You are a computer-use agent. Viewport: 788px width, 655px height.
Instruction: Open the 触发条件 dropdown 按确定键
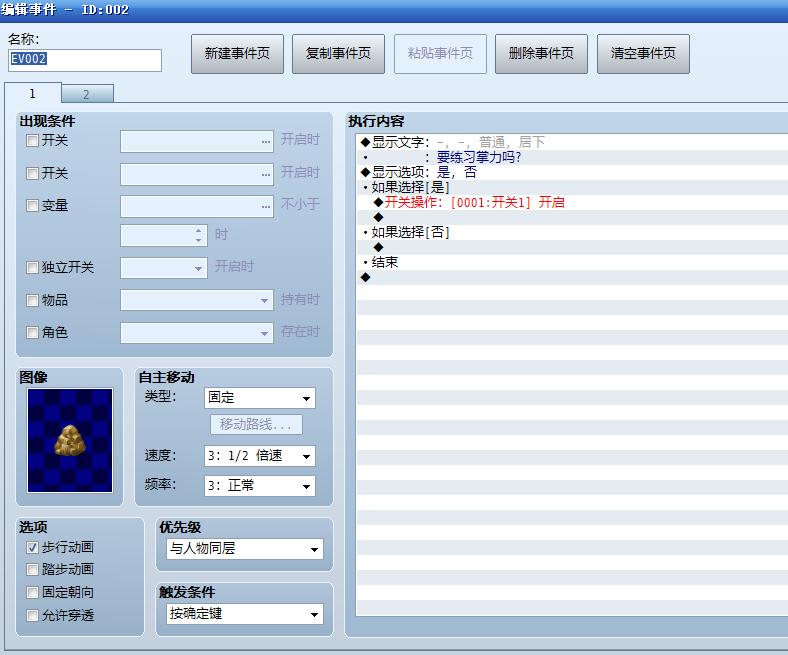245,614
